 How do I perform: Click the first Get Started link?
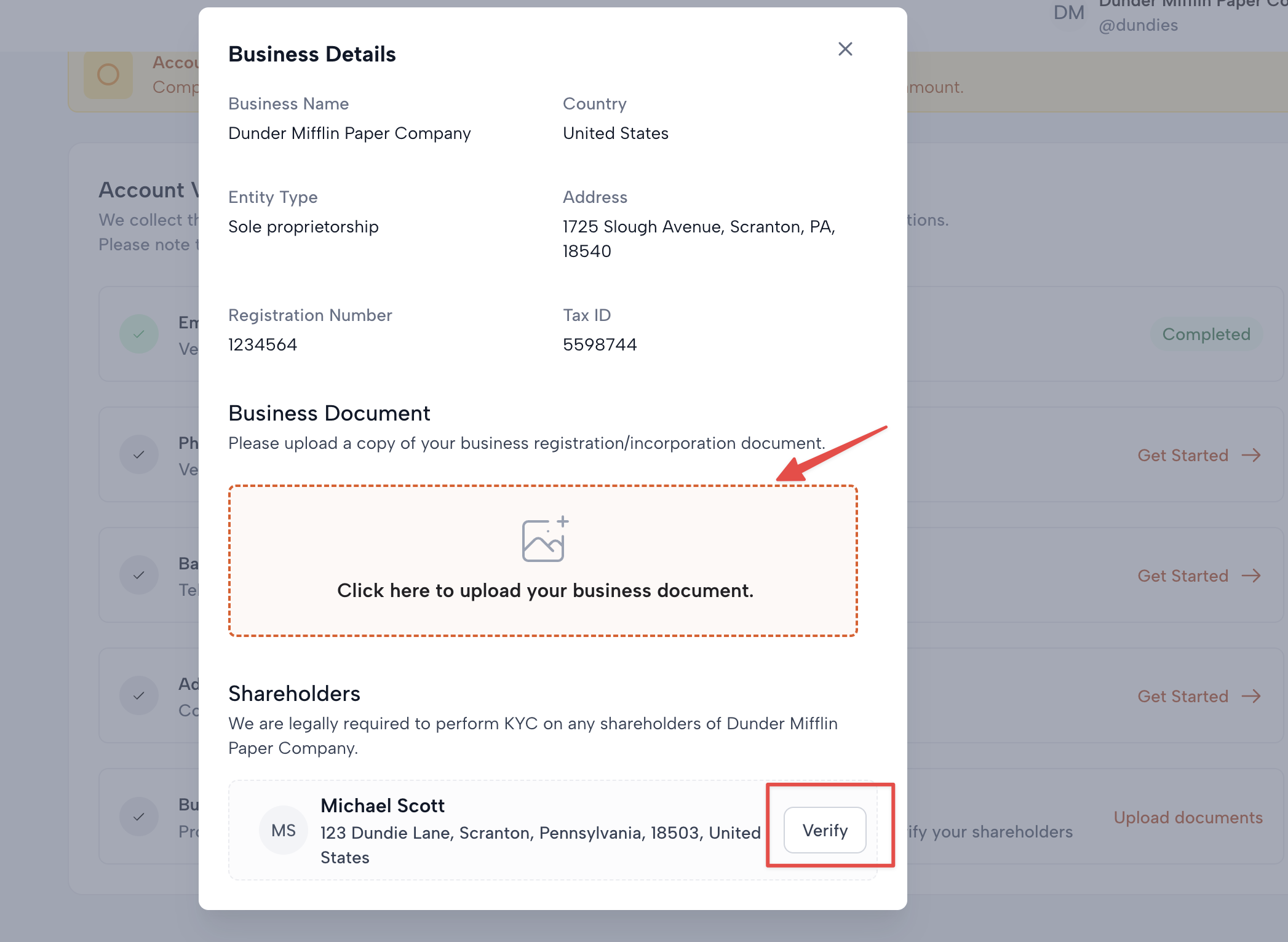(1183, 455)
